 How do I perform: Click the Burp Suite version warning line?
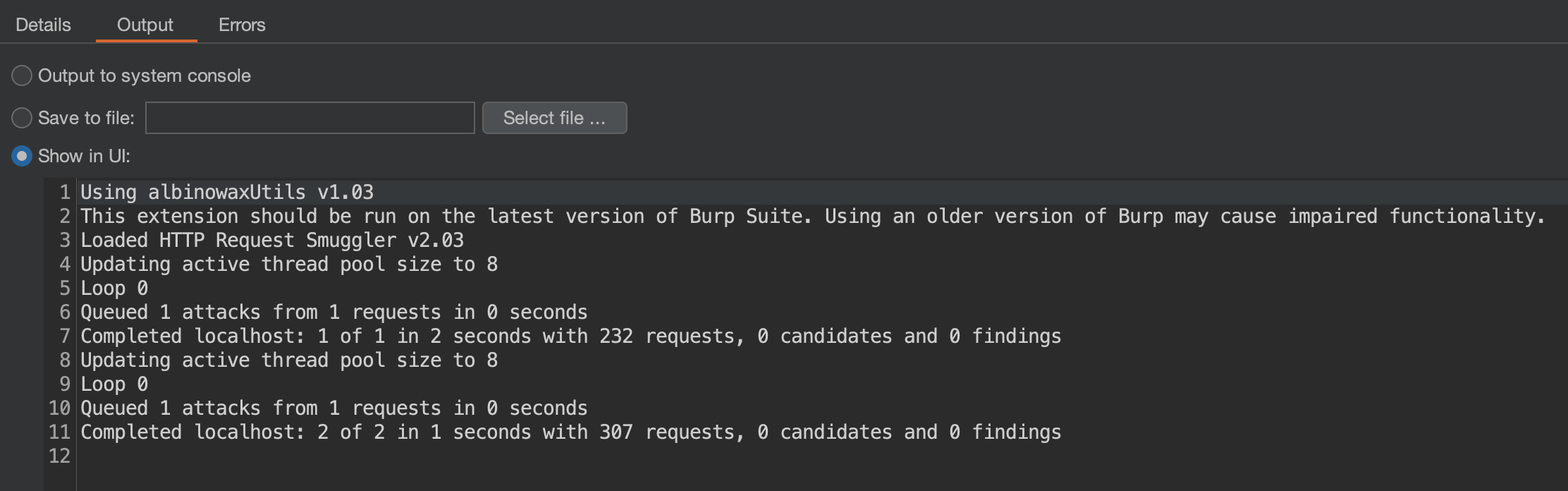pos(811,216)
